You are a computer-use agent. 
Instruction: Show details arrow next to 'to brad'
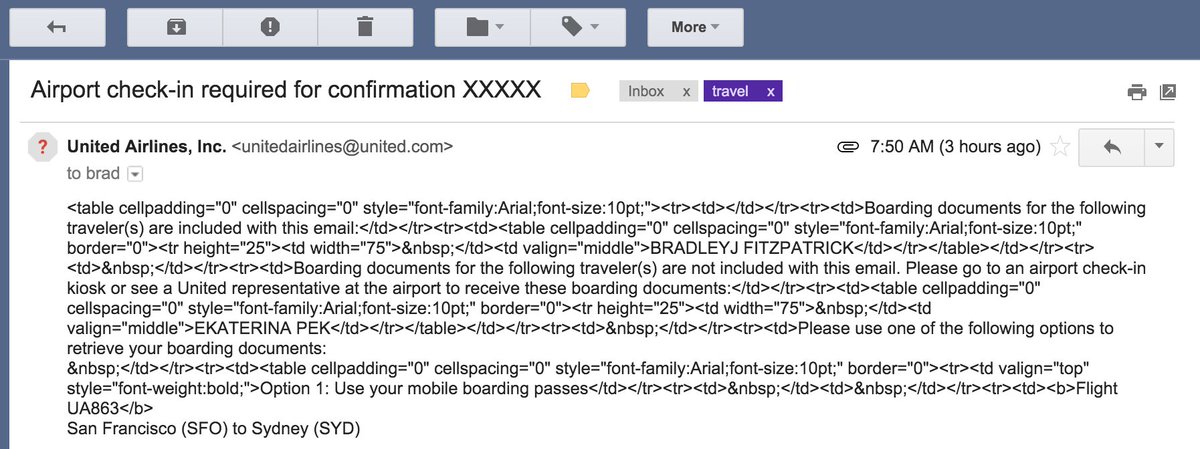[x=135, y=174]
